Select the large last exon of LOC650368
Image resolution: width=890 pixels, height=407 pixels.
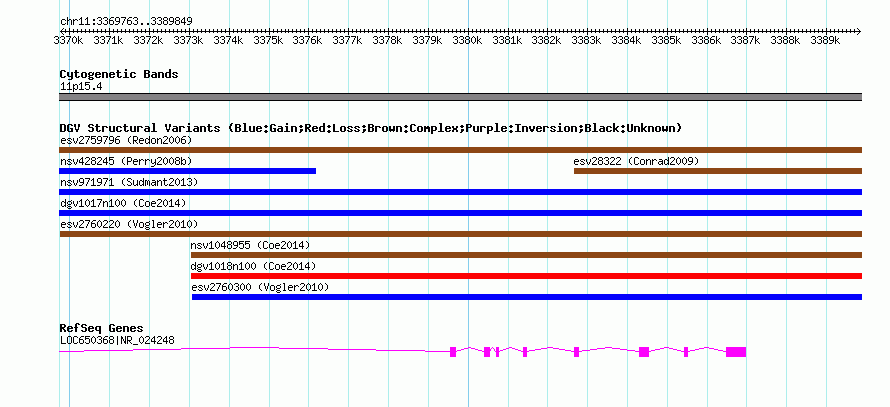pos(736,351)
